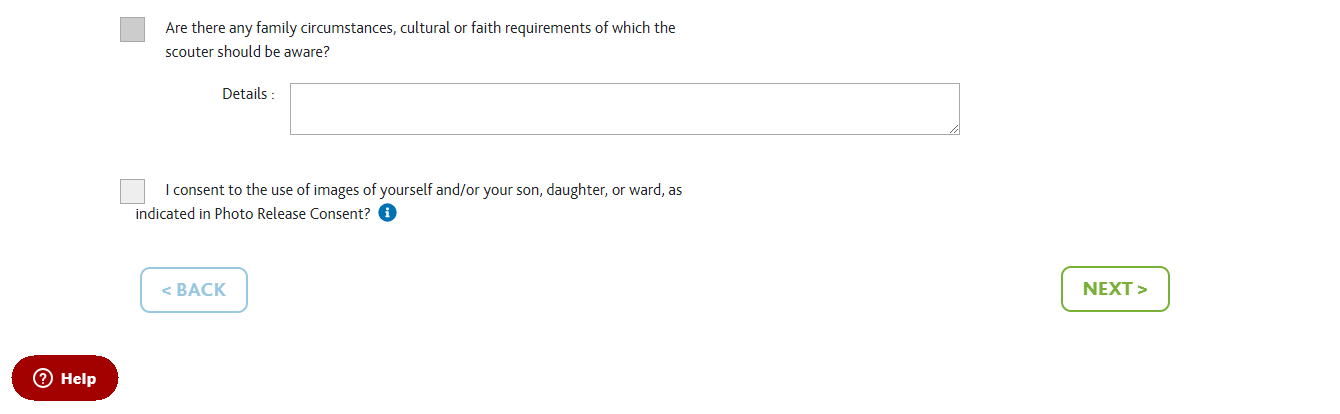Click the 'I consent to the use of images' label
This screenshot has width=1340, height=414.
coord(409,201)
